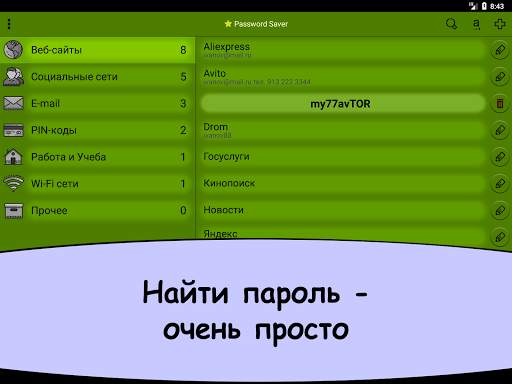Open the three-dot overflow menu

[9, 24]
